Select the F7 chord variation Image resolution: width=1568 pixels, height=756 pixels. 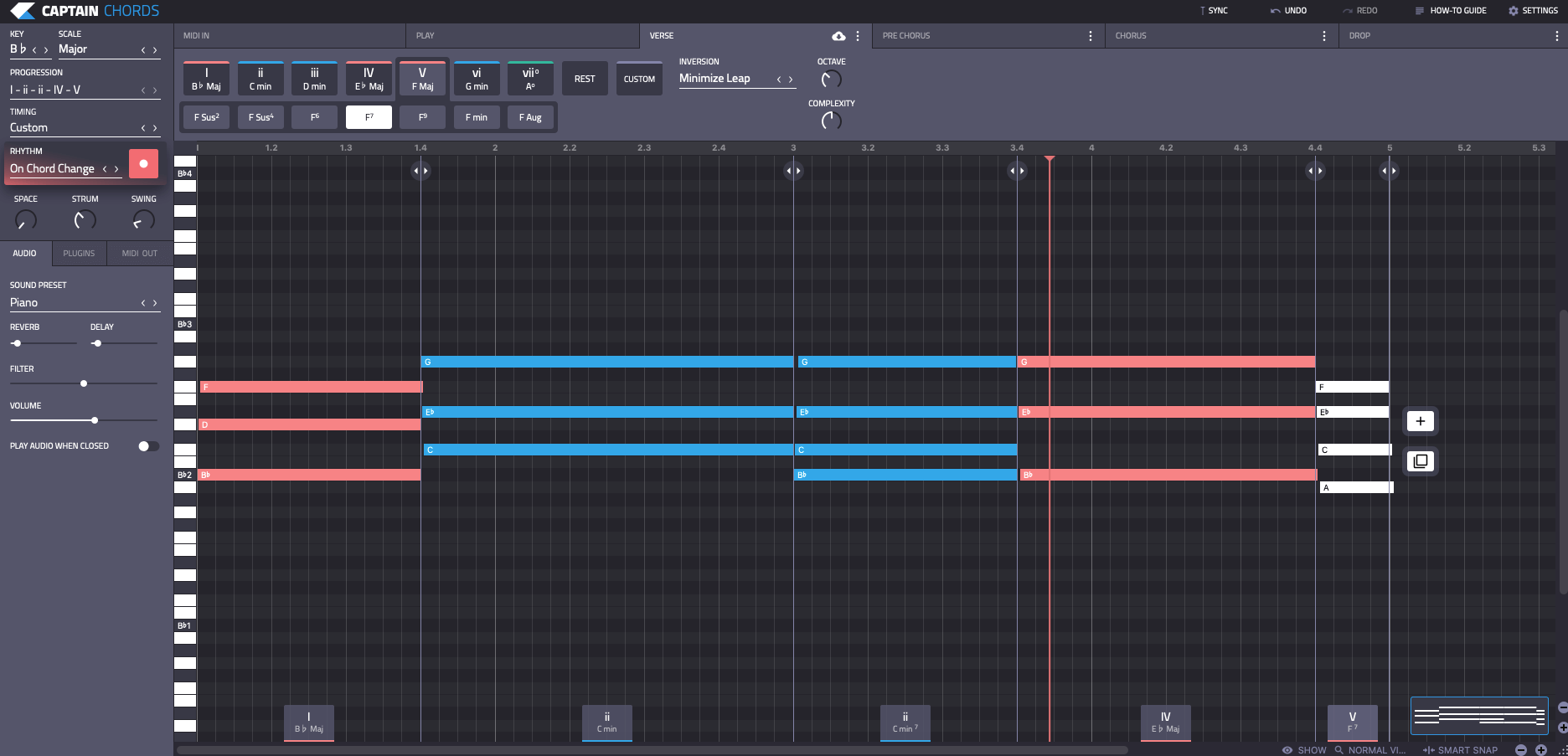coord(369,117)
